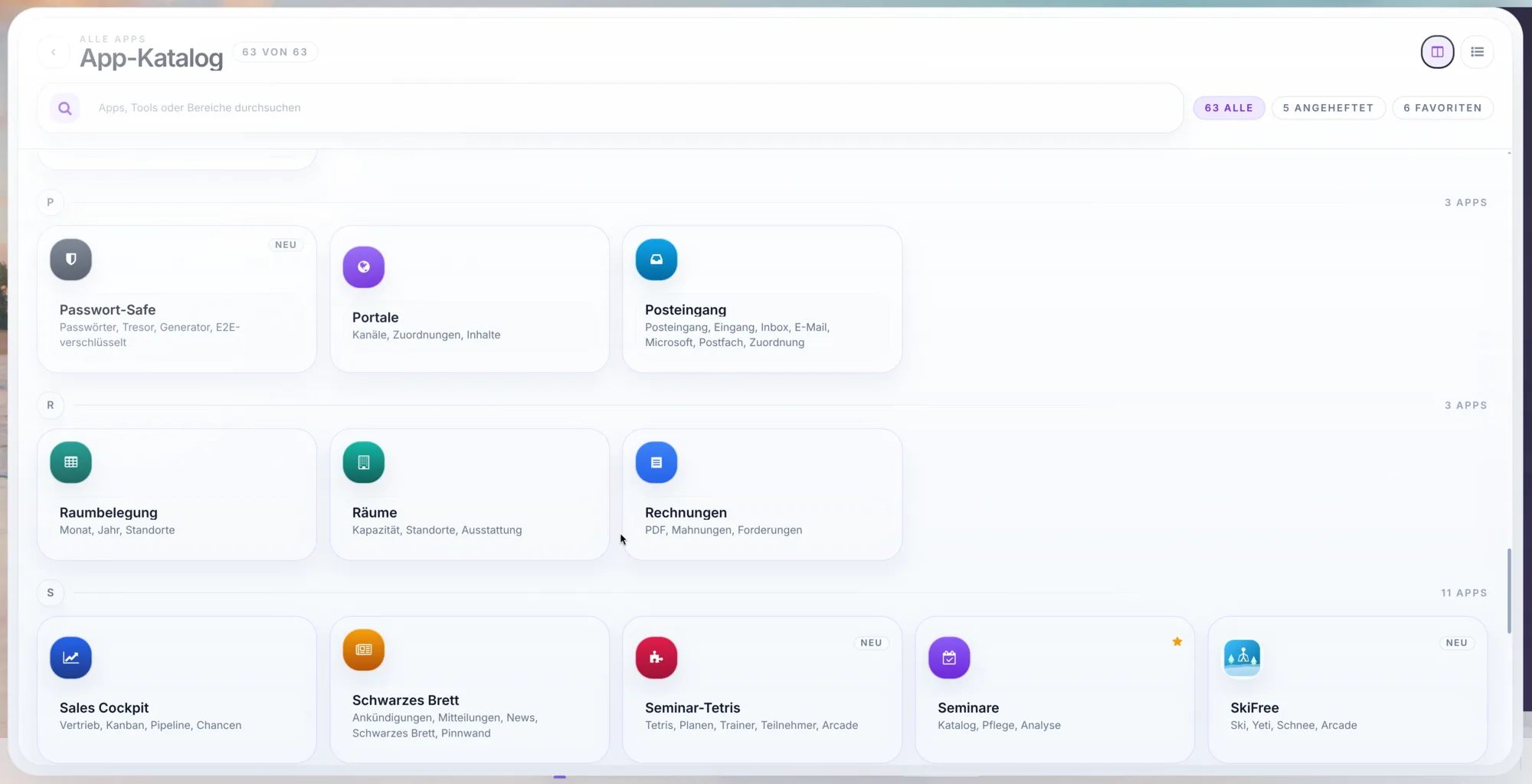Screen dimensions: 1532x784
Task: Click the Posteingang inbox icon
Action: [656, 260]
